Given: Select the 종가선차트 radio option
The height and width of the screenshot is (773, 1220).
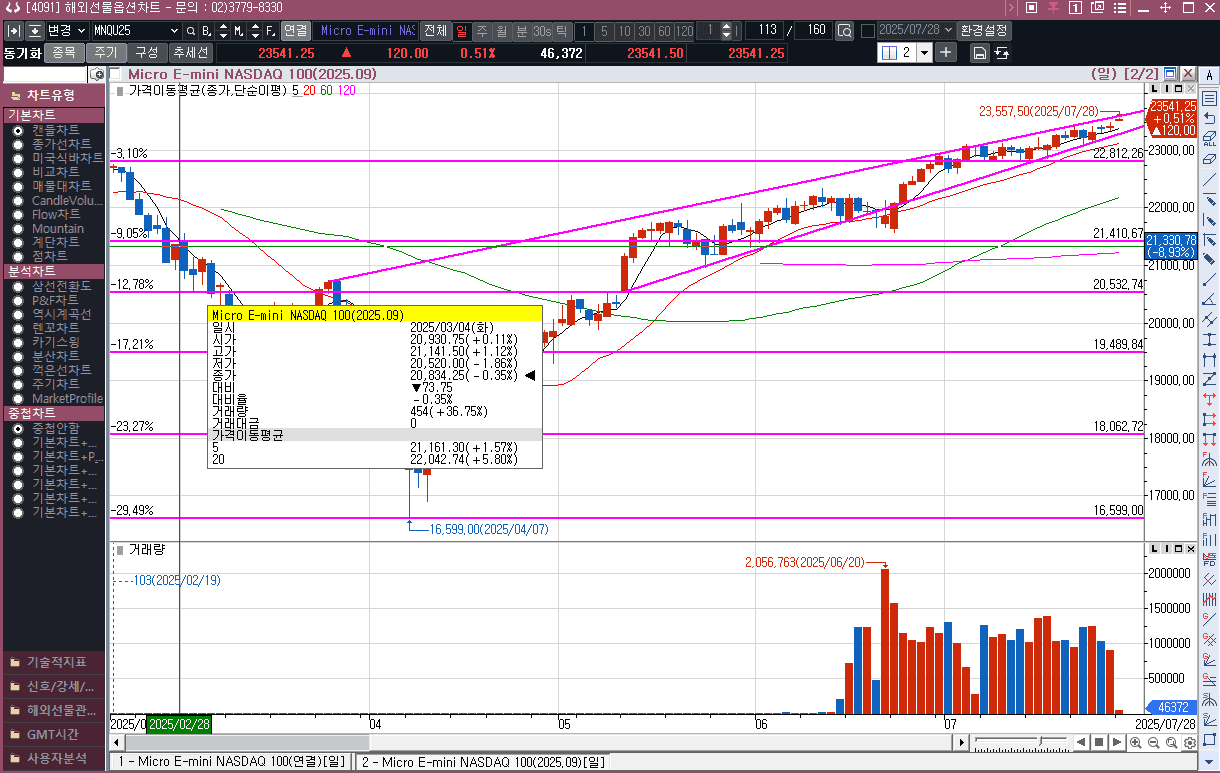Looking at the screenshot, I should 18,144.
